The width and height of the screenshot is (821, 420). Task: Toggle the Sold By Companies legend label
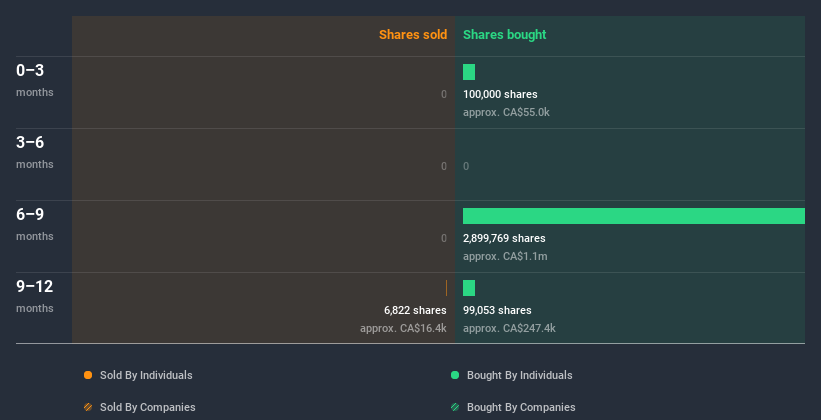tap(148, 407)
